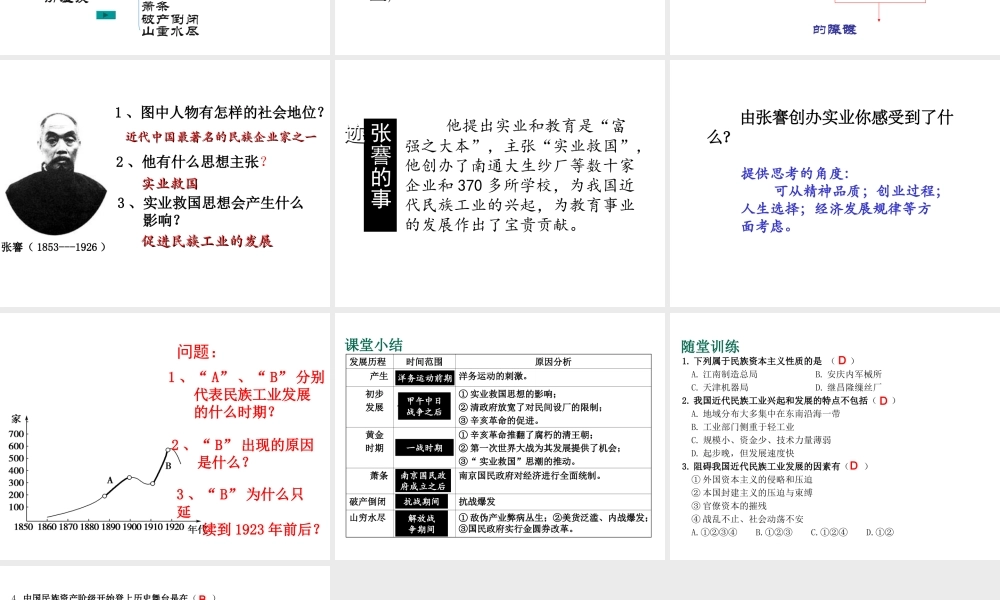
Task: Open the Zhang Jian portrait slide
Action: click(165, 184)
